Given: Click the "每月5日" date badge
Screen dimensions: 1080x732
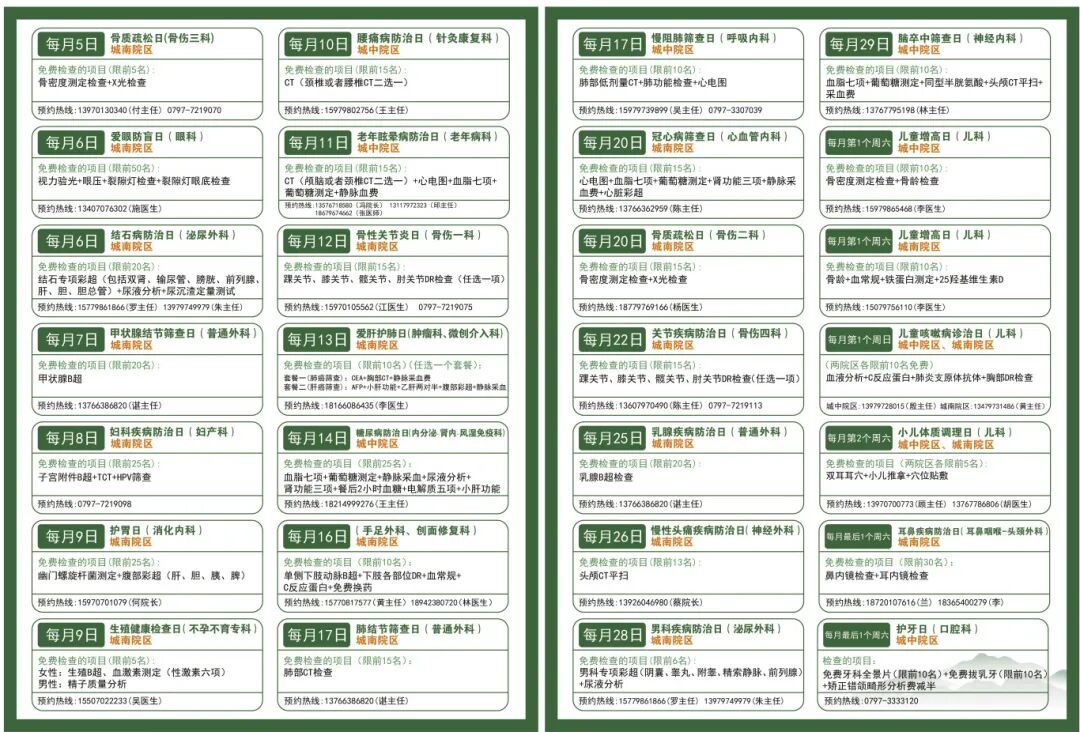Looking at the screenshot, I should pyautogui.click(x=71, y=45).
